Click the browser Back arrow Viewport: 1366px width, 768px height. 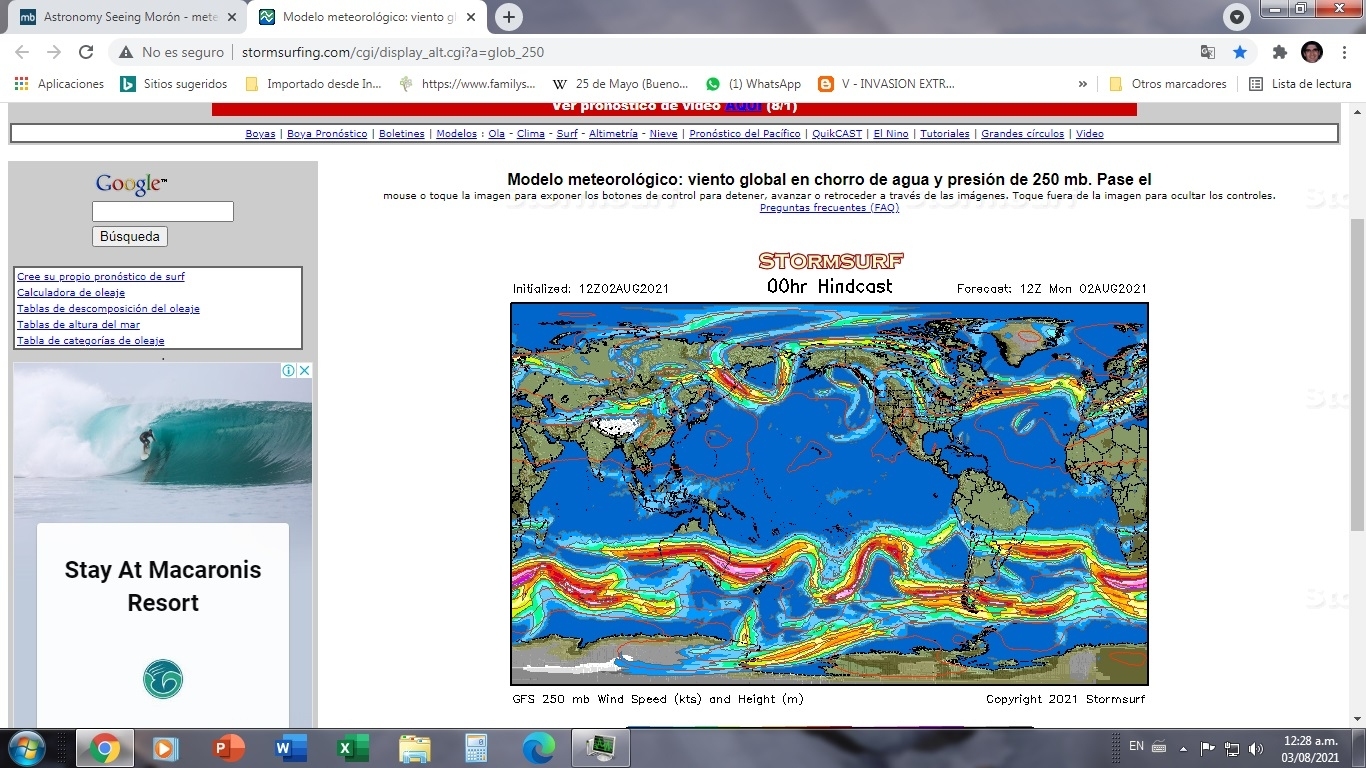tap(22, 52)
